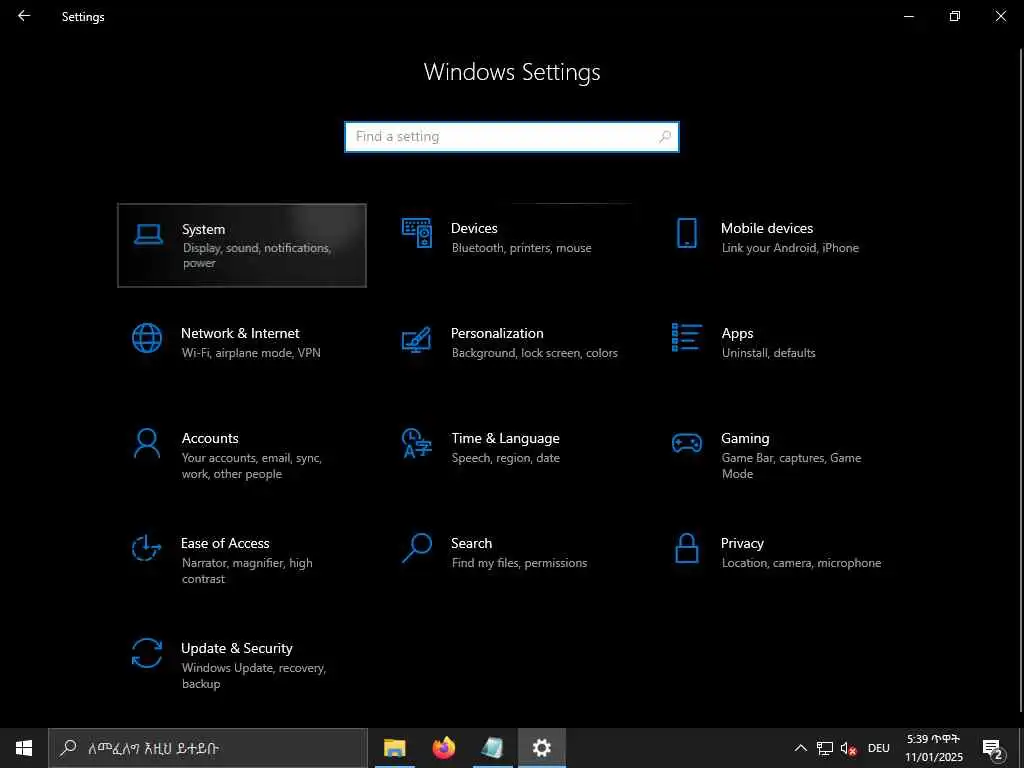Click "Wi-Fi, airplane mode, VPN" text

(x=251, y=353)
